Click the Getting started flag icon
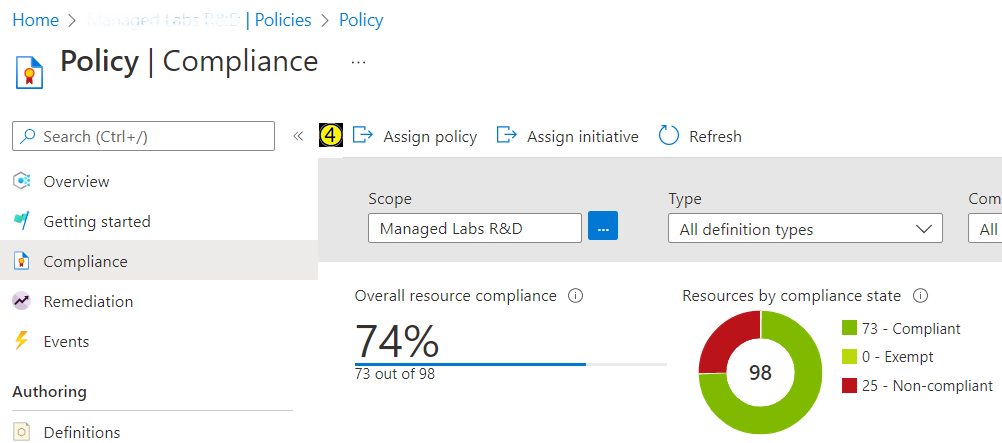This screenshot has width=1002, height=443. click(22, 221)
